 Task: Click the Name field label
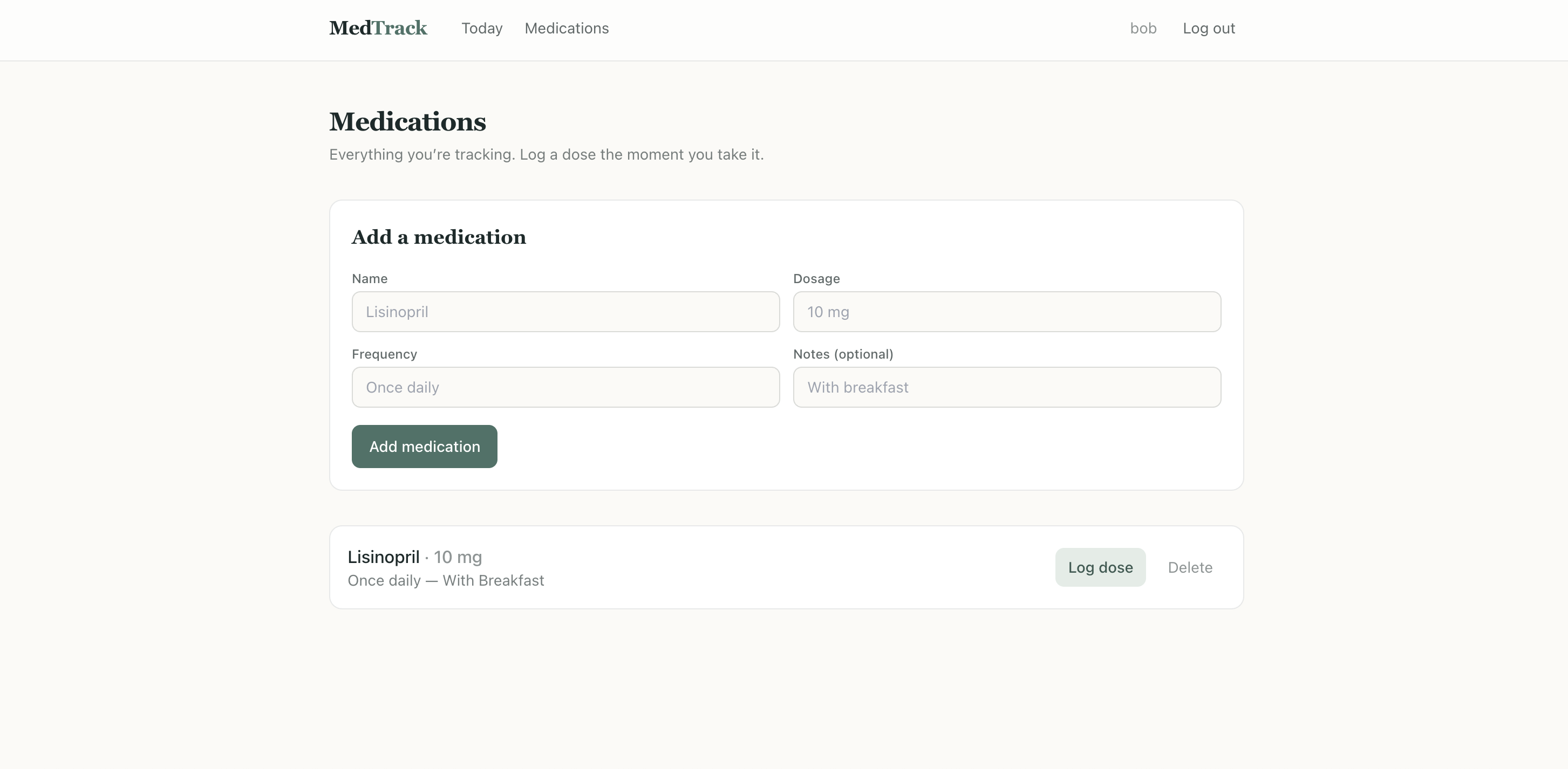(x=370, y=279)
